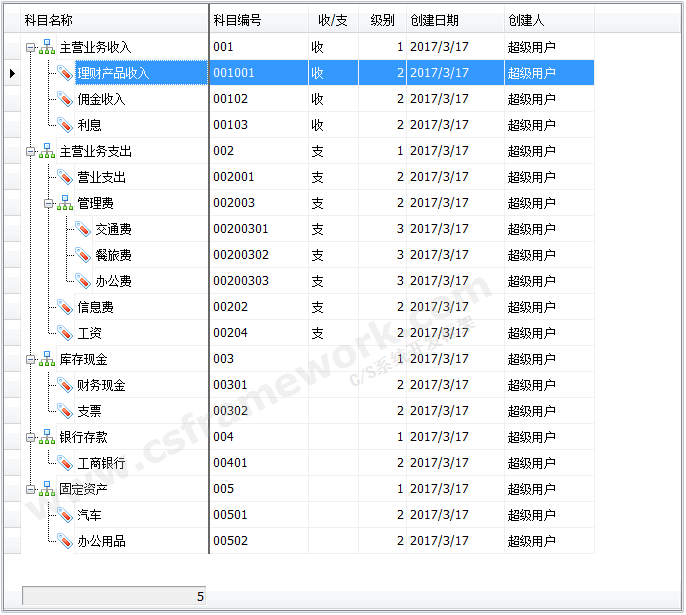Click the hierarchy icon beside 主营业务收入
This screenshot has width=686, height=615.
click(47, 47)
